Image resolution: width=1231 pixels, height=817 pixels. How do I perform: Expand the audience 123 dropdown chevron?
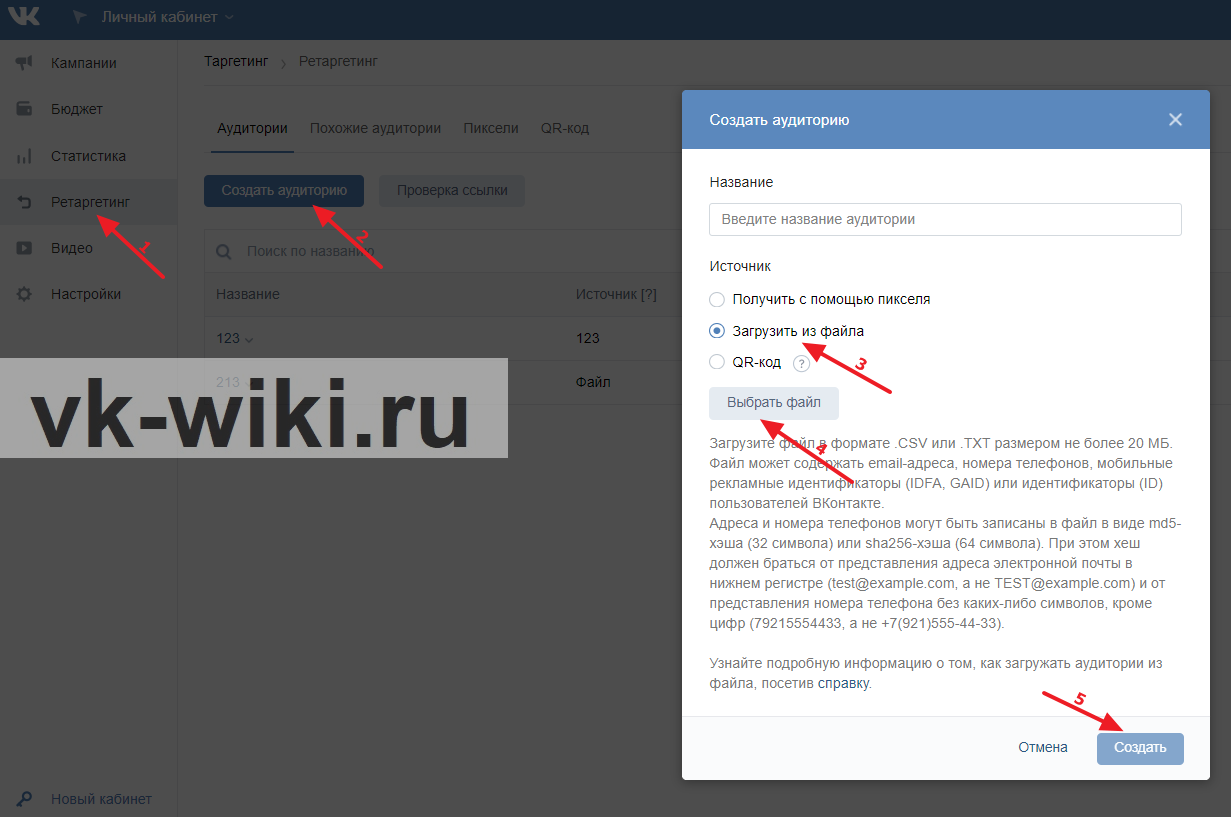point(249,340)
